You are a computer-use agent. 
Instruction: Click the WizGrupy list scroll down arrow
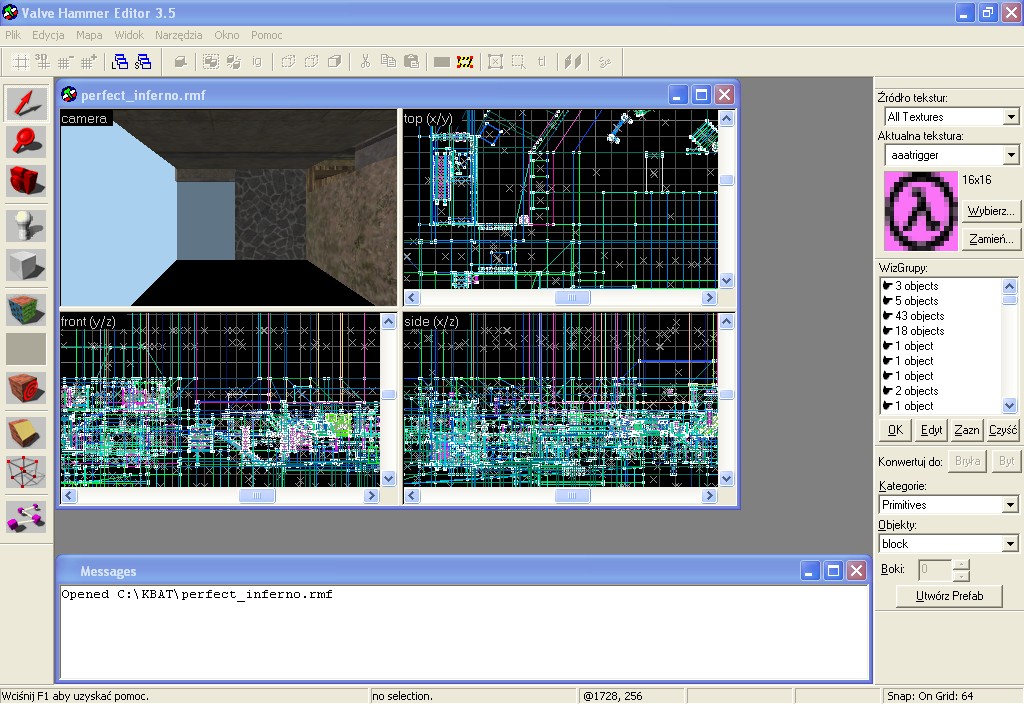tap(1009, 406)
